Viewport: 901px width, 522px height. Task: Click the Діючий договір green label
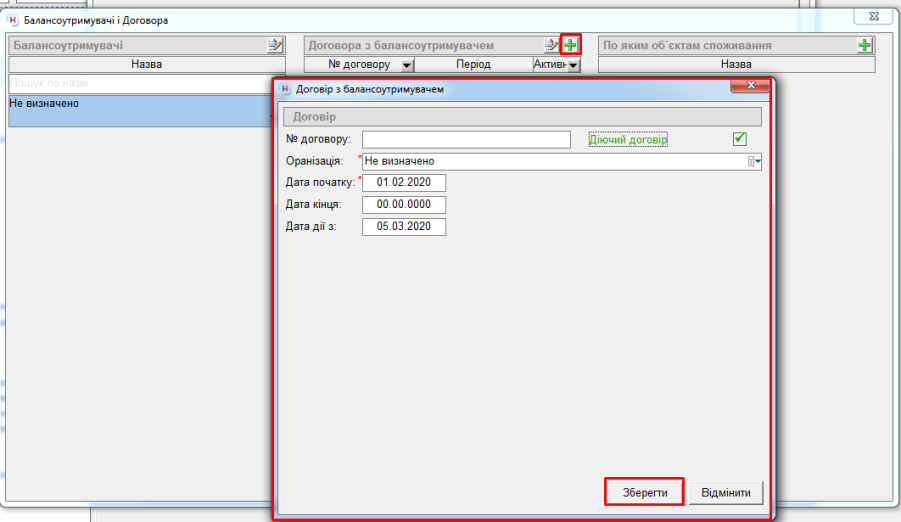point(628,140)
